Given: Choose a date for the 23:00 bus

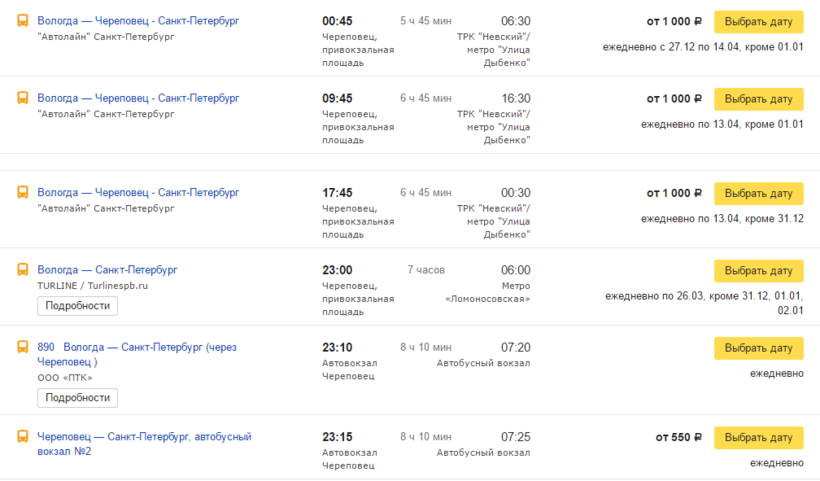Looking at the screenshot, I should [x=759, y=271].
